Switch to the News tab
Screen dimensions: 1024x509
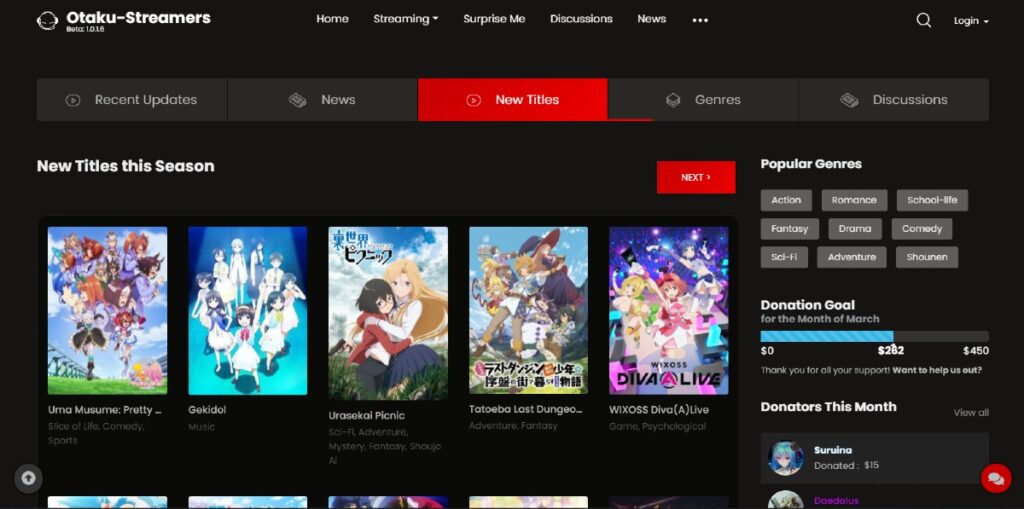323,100
